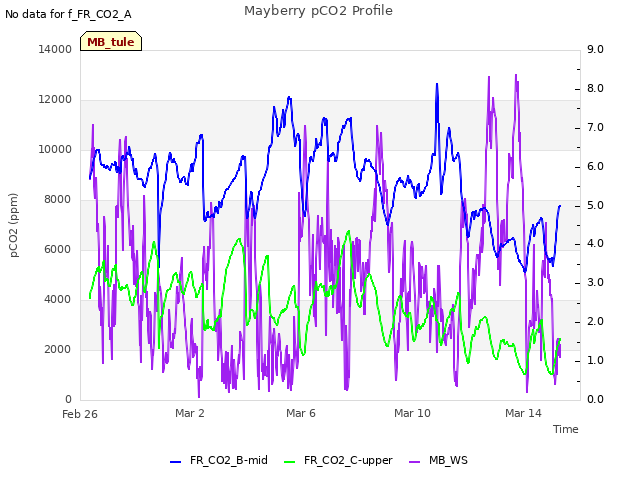The width and height of the screenshot is (640, 480).
Task: Click the Feb 26 x-axis tick label
Action: (80, 414)
